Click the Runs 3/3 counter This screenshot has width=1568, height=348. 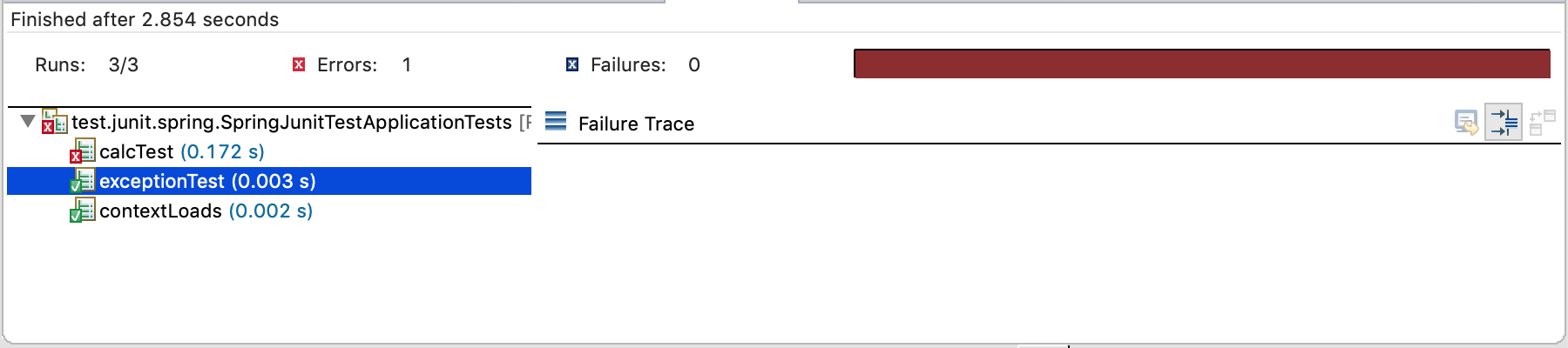[x=86, y=64]
